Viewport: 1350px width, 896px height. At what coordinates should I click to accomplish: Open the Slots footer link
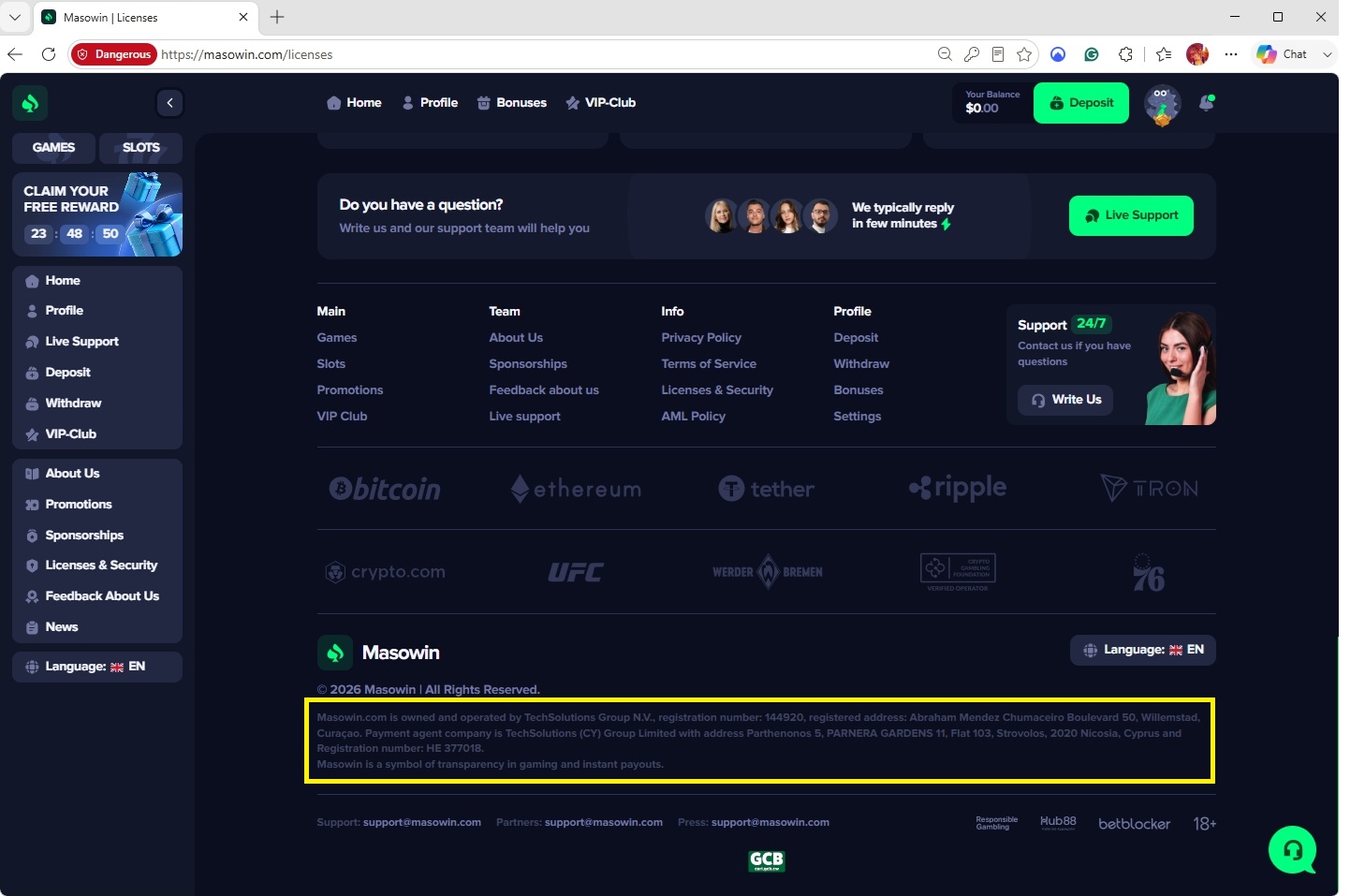tap(331, 364)
